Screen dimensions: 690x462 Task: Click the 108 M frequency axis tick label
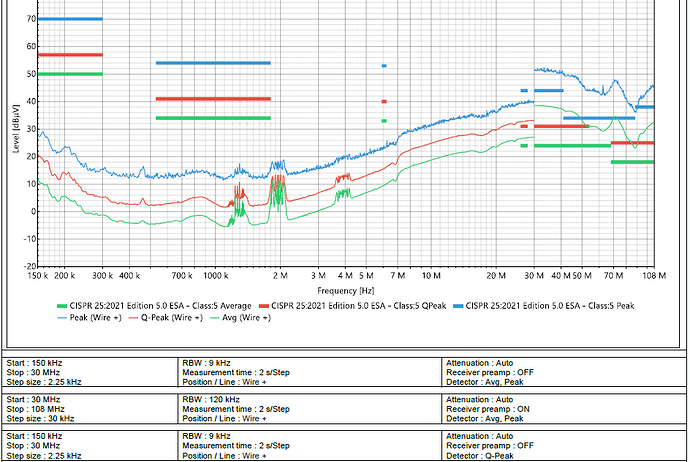tap(655, 274)
